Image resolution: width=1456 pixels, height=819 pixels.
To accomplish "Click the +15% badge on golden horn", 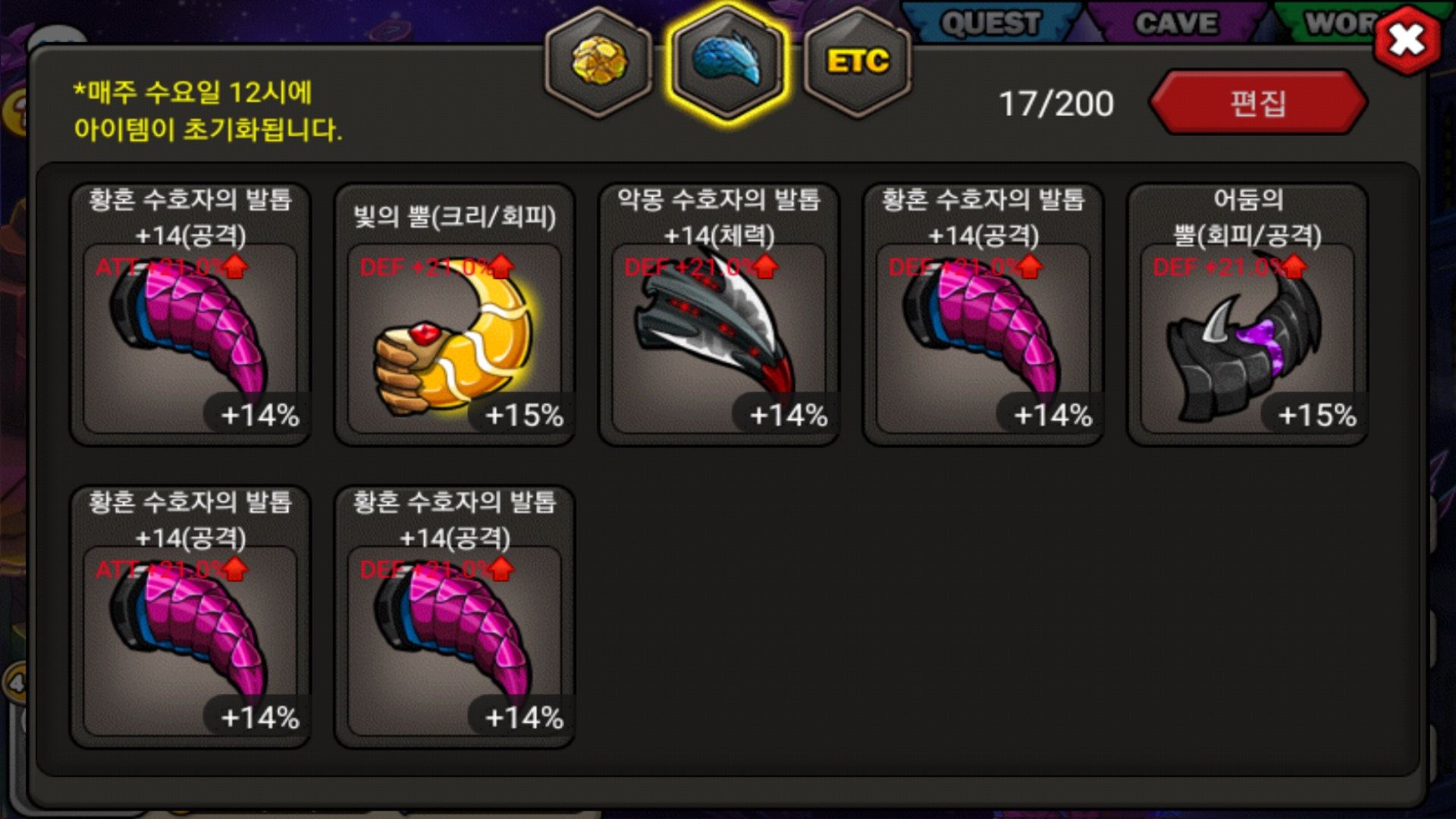I will tap(523, 415).
